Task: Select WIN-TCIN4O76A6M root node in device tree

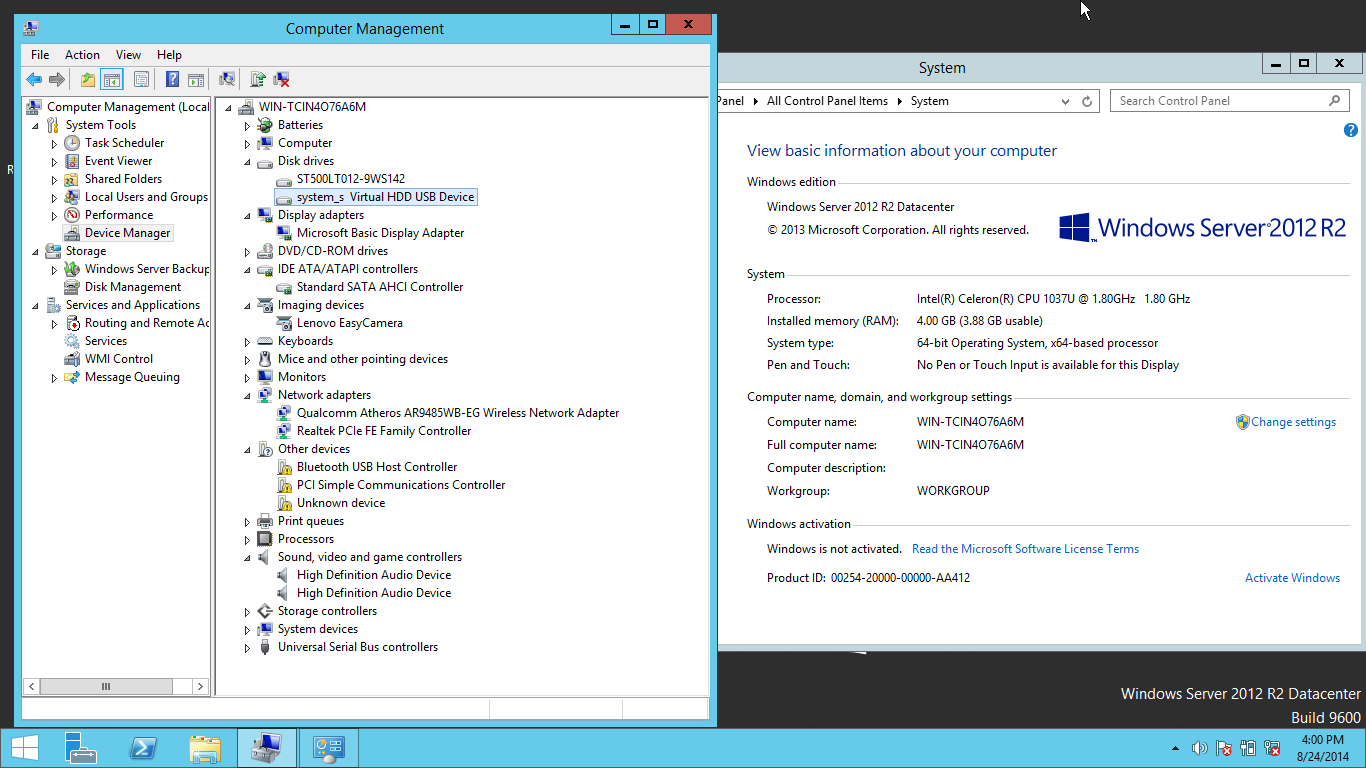Action: pos(312,107)
